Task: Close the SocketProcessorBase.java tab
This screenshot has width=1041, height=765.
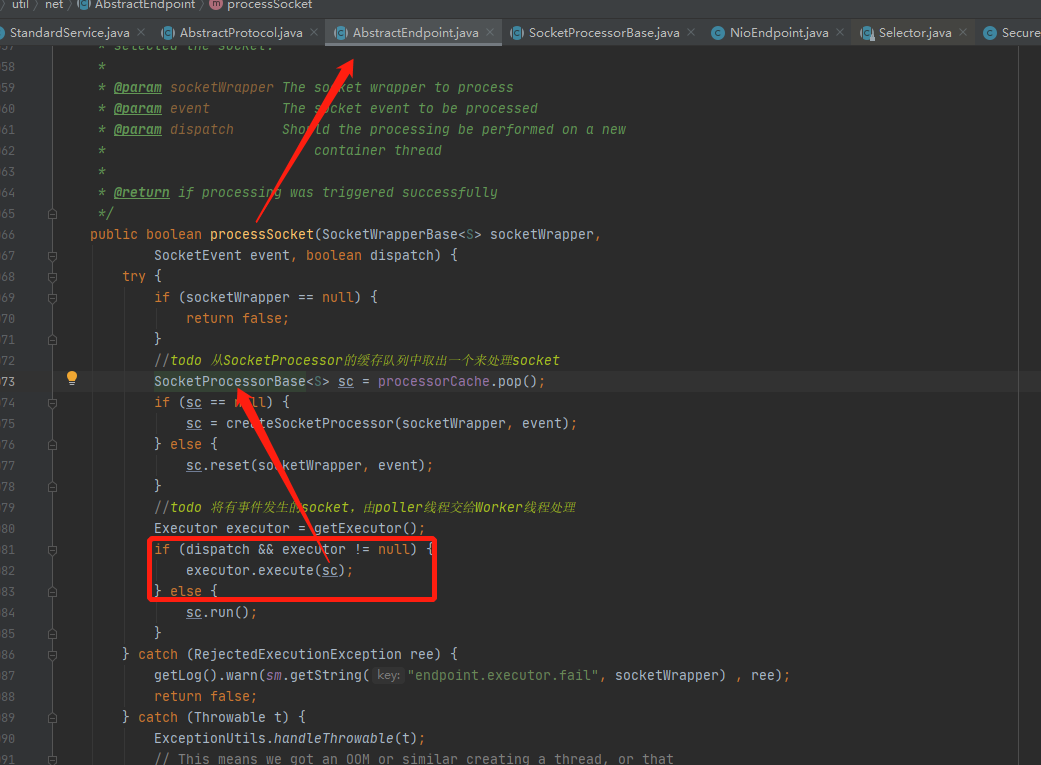Action: (690, 32)
